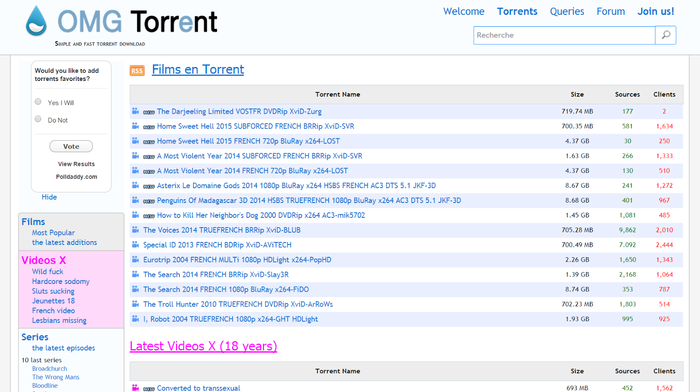Click film icon beside Home Sweet Hell SUBFORCED
The image size is (700, 392).
pos(135,126)
